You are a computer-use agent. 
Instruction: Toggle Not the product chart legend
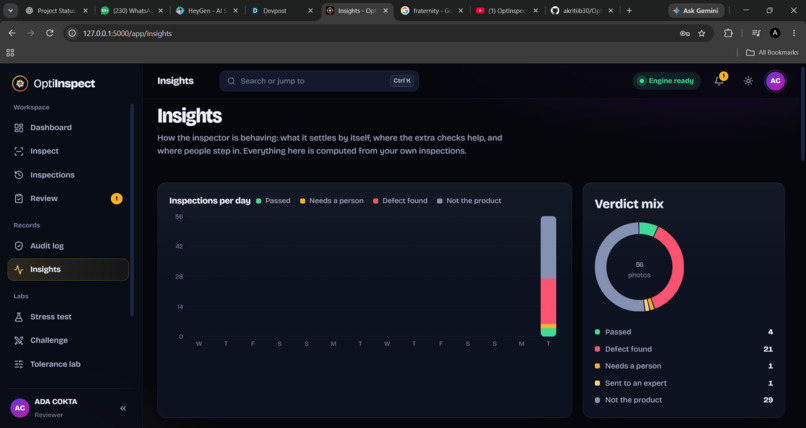(469, 201)
